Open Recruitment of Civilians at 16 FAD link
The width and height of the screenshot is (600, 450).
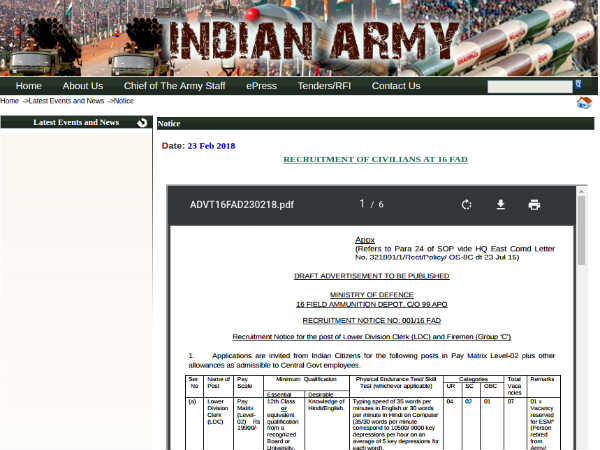375,159
